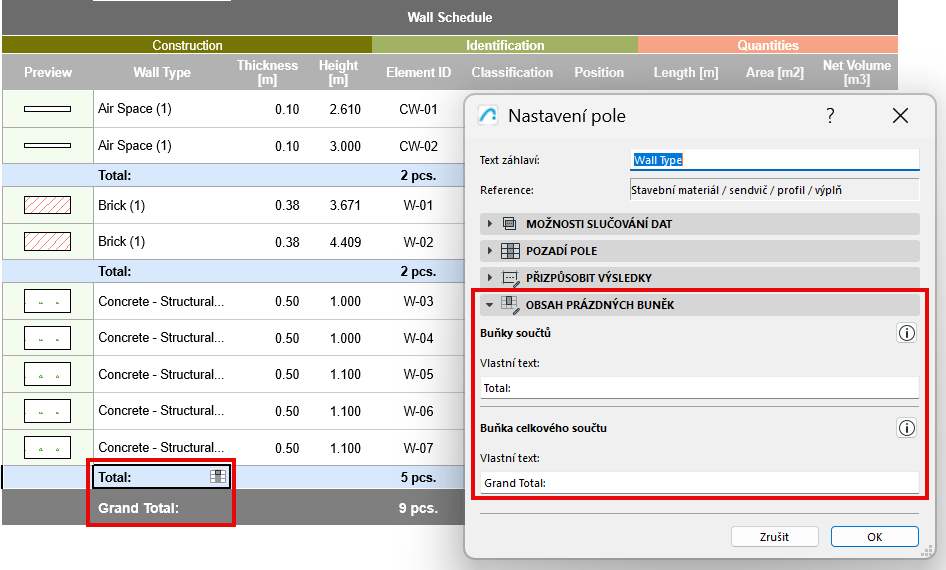Expand the Přizpůsobit výsledky section
Image resolution: width=946 pixels, height=570 pixels.
click(x=700, y=278)
